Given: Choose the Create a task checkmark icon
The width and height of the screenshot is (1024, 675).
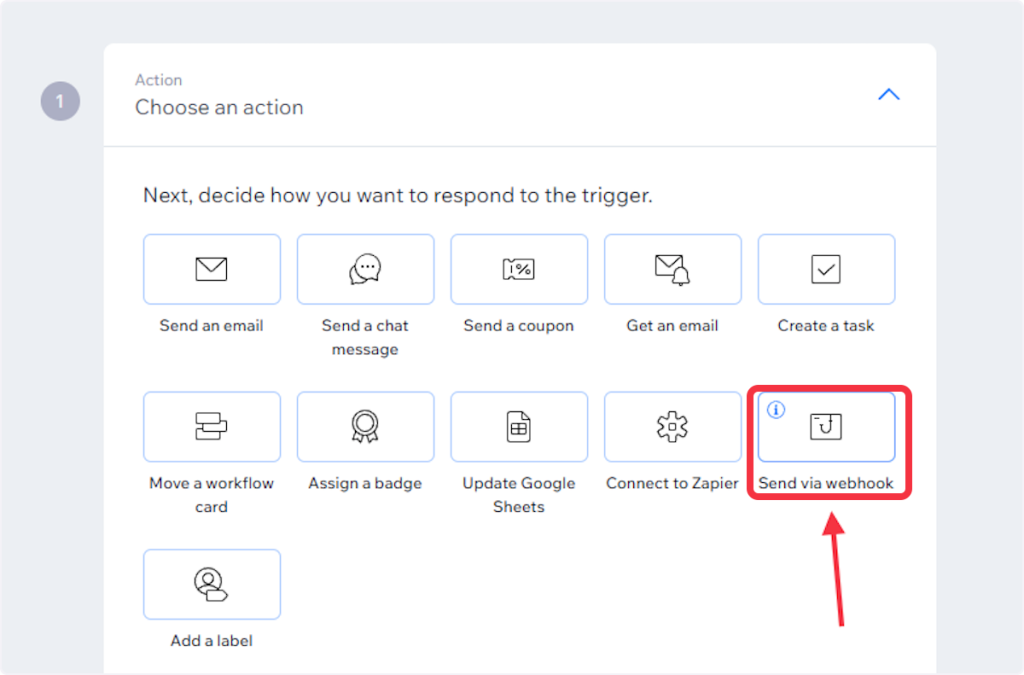Looking at the screenshot, I should click(x=826, y=269).
